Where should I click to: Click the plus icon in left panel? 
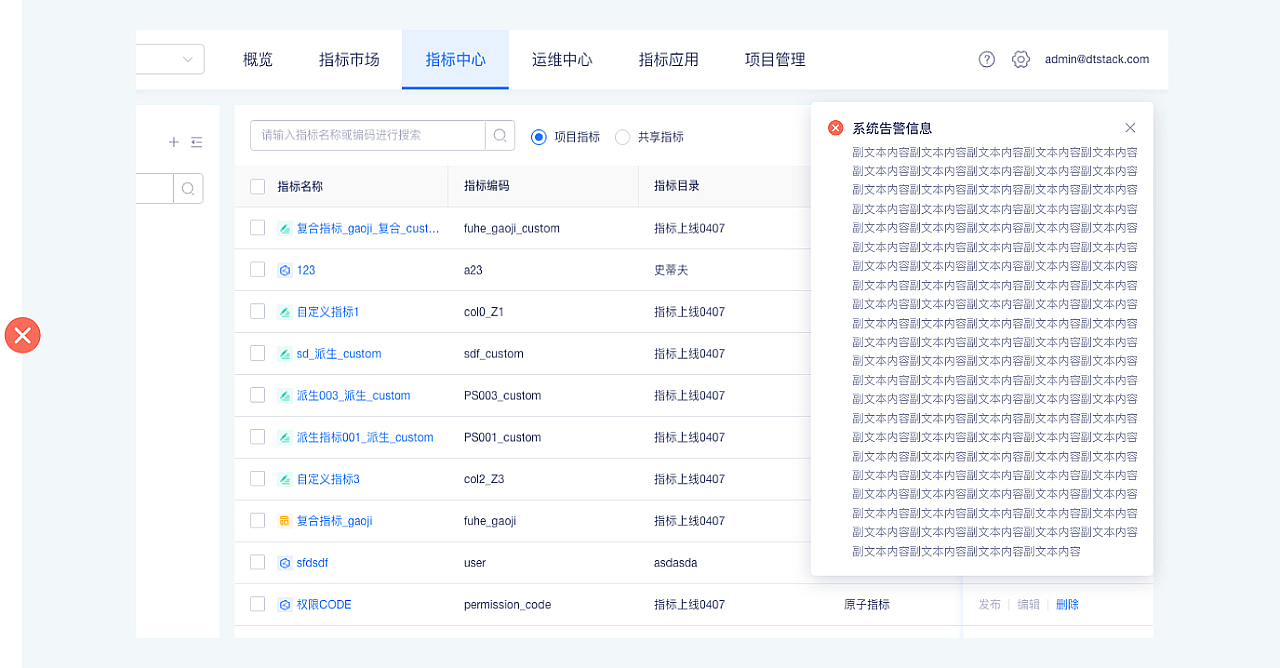(x=173, y=142)
